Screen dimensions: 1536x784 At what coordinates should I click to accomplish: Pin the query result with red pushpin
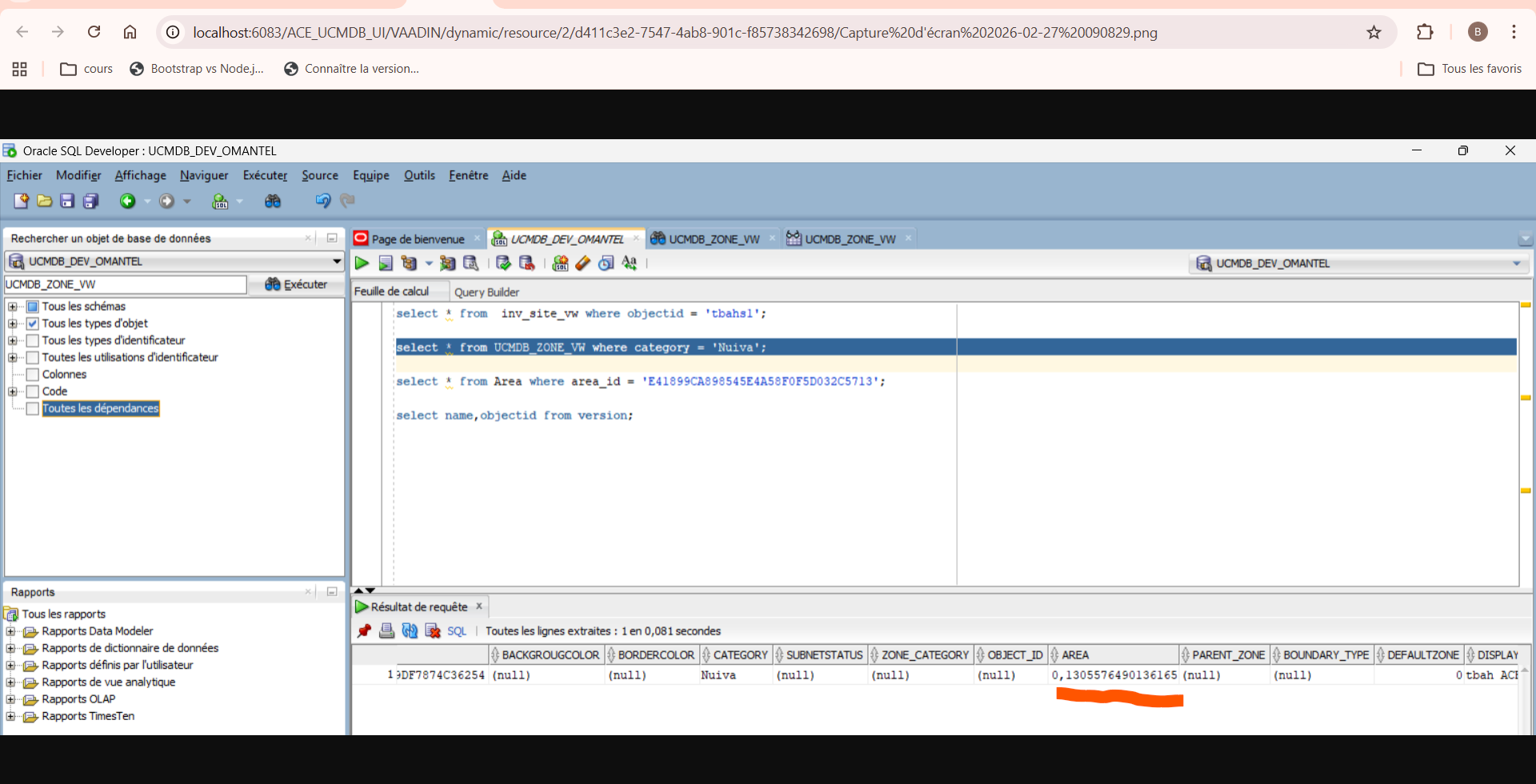coord(365,631)
